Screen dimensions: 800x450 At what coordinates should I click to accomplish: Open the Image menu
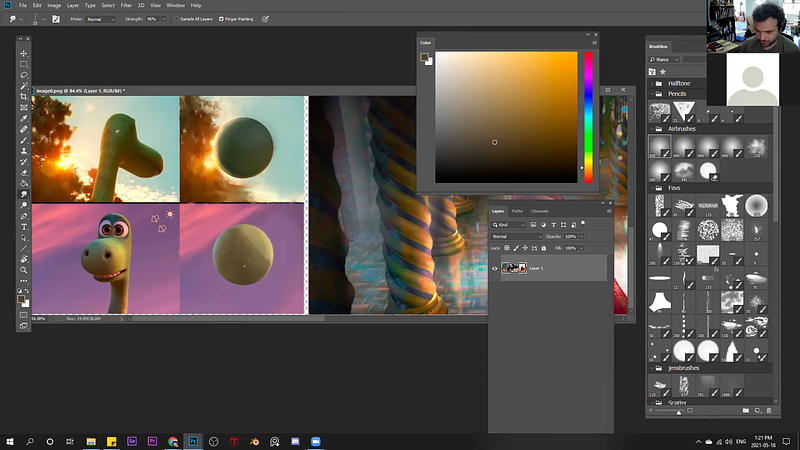[54, 5]
